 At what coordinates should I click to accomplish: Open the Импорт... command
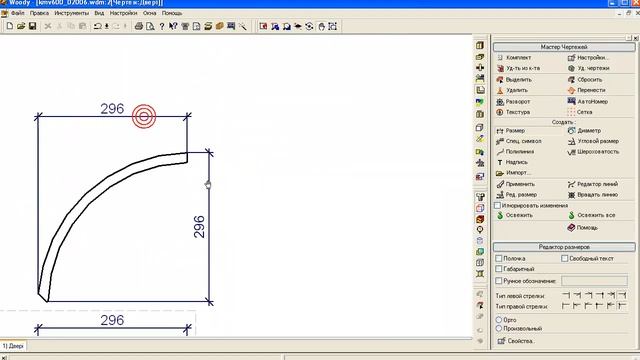(x=513, y=173)
